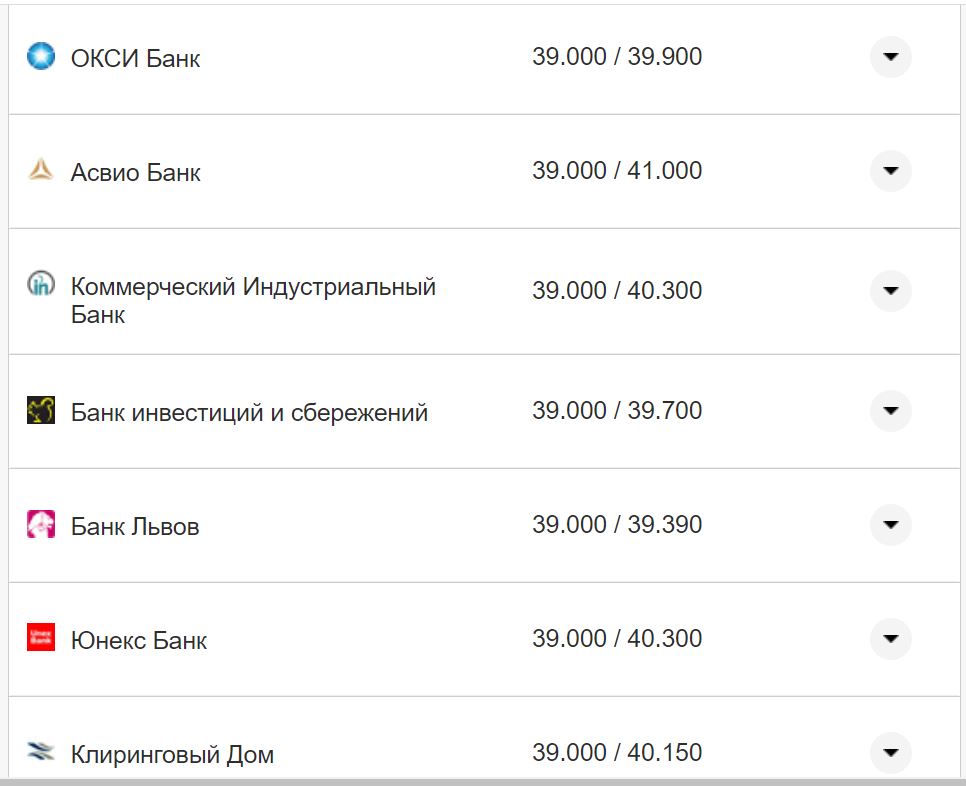
Task: Expand the Юнекс Банк dropdown arrow
Action: click(x=889, y=639)
